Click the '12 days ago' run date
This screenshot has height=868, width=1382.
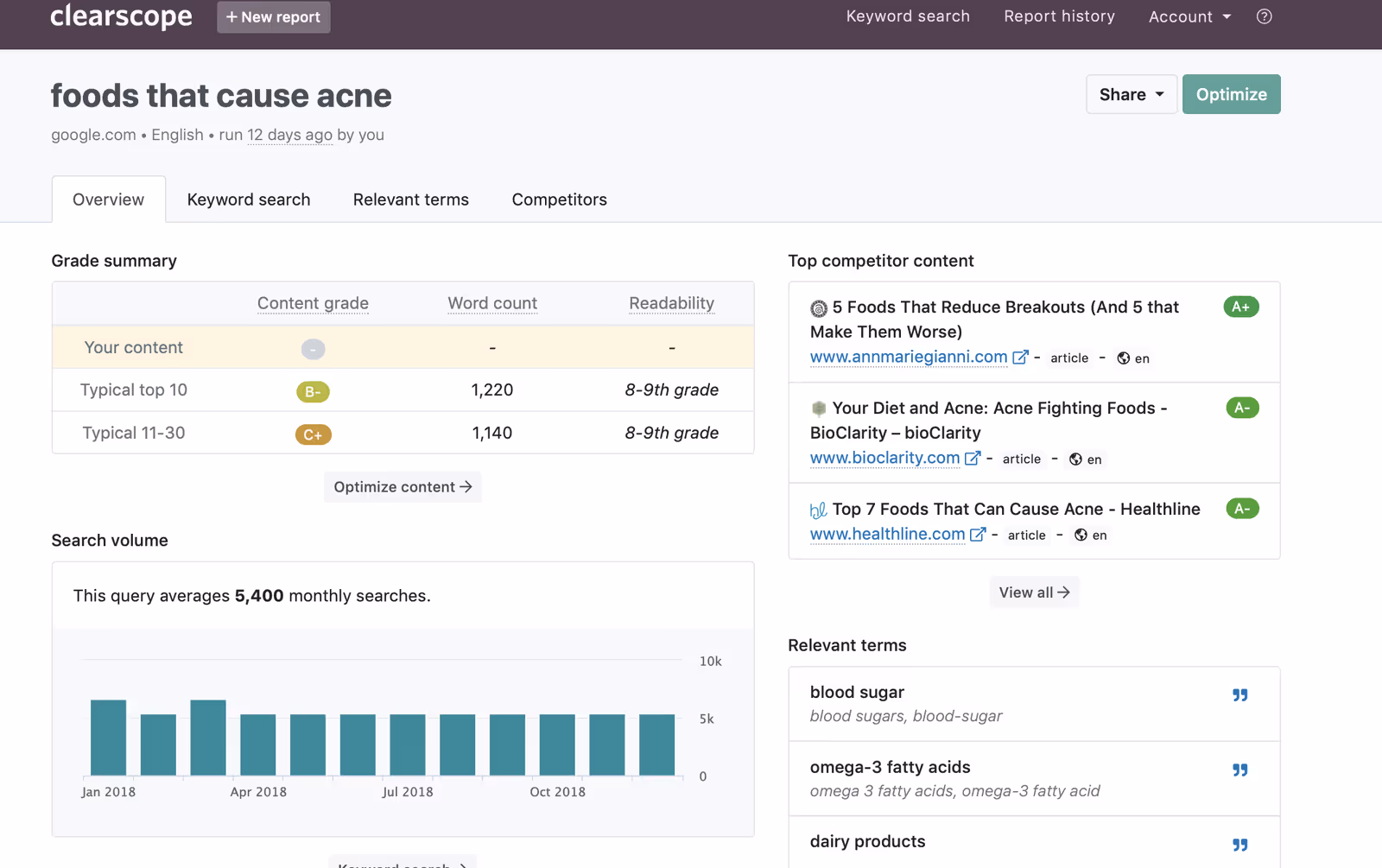(x=289, y=135)
